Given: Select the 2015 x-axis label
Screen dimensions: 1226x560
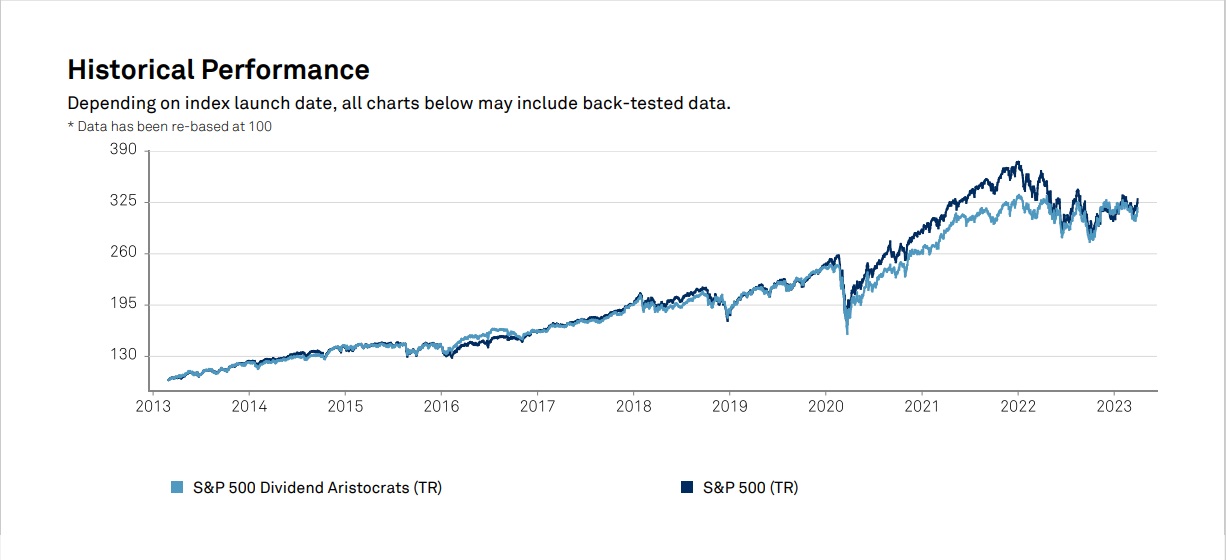Looking at the screenshot, I should (x=345, y=407).
